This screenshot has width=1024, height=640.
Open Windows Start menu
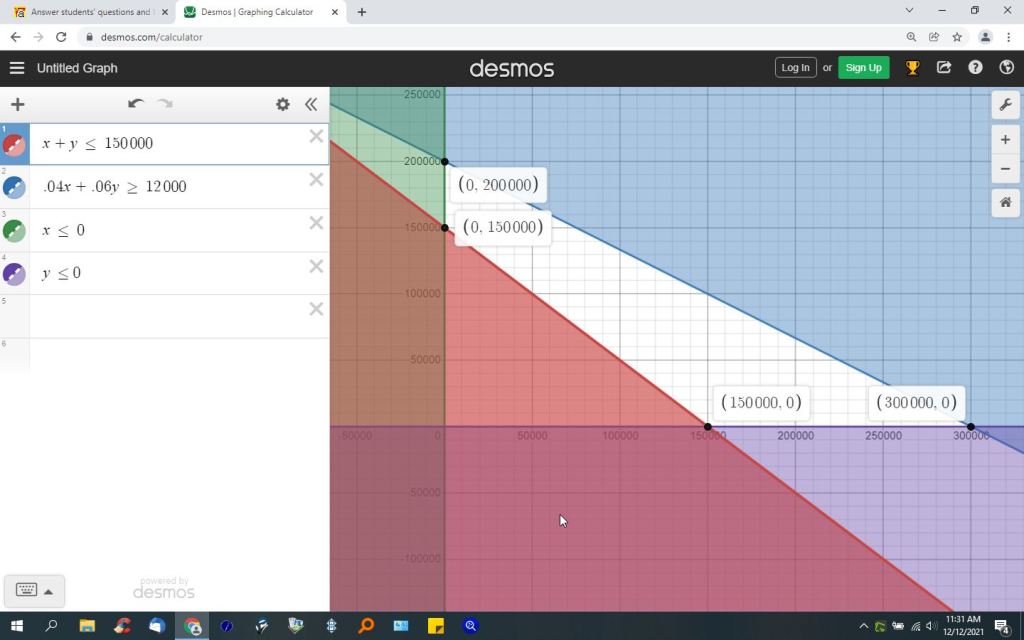tap(16, 626)
